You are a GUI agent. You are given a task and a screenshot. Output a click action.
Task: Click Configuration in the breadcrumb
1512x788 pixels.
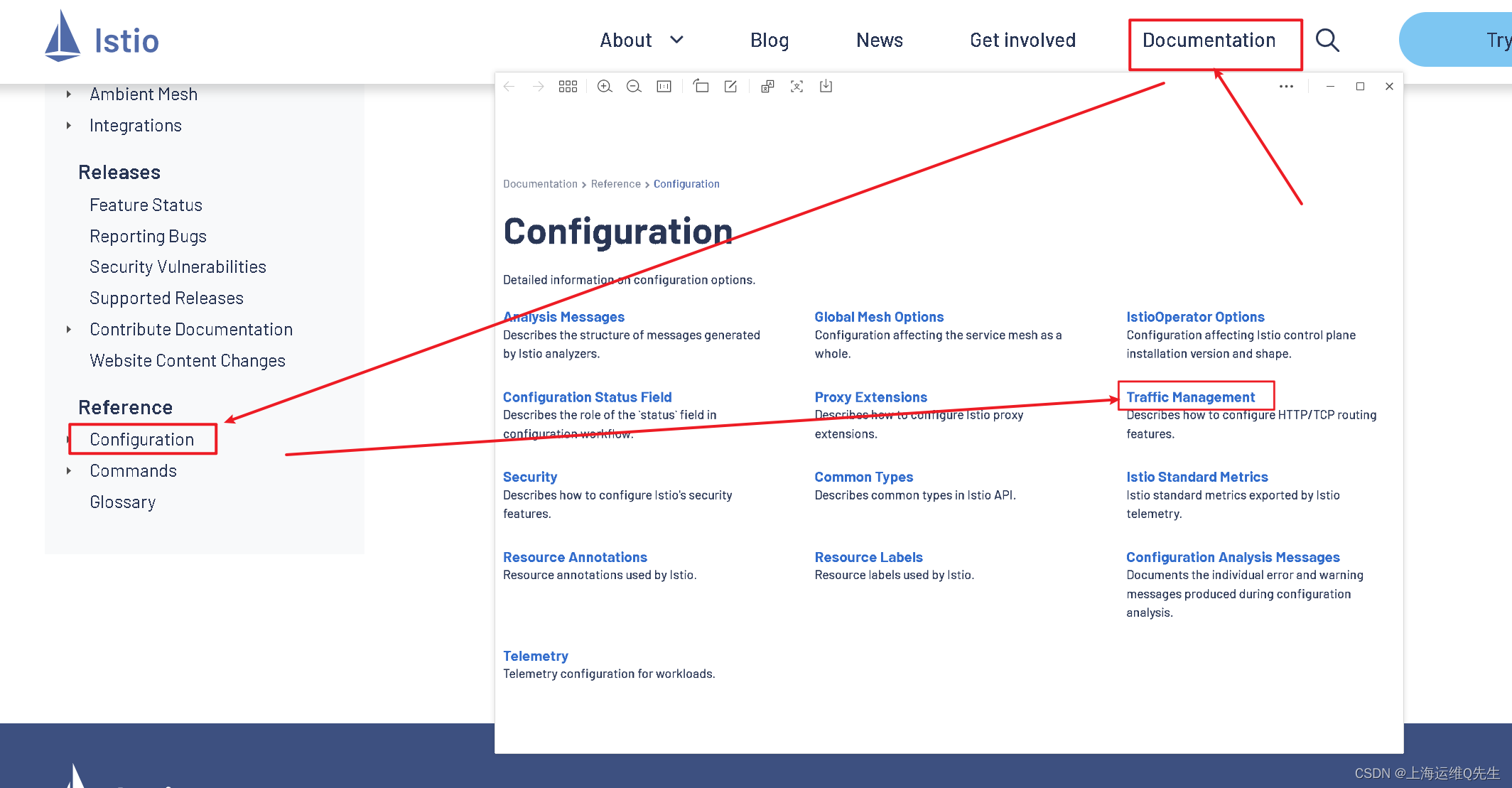coord(686,184)
